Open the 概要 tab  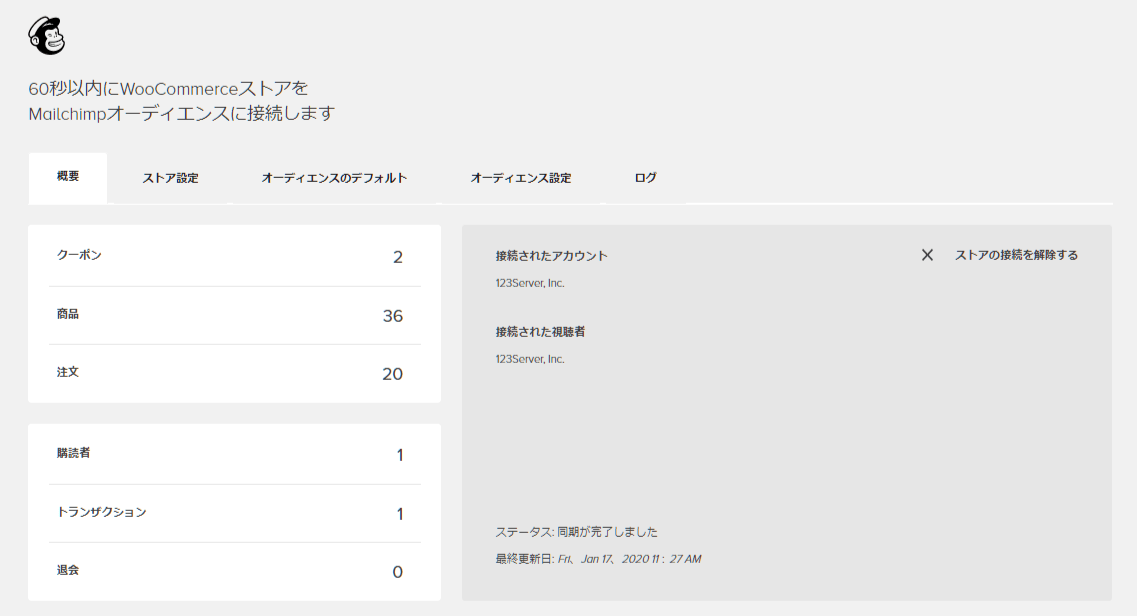point(68,178)
